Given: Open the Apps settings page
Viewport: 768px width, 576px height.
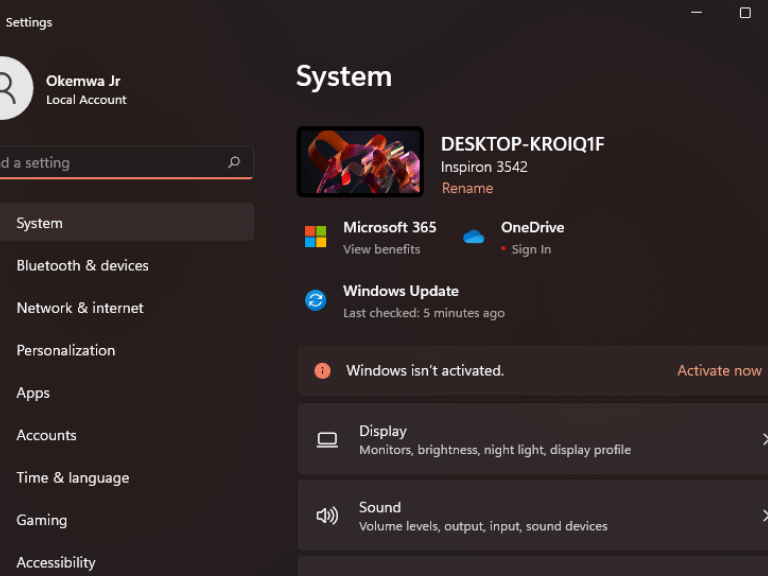Looking at the screenshot, I should [x=33, y=393].
